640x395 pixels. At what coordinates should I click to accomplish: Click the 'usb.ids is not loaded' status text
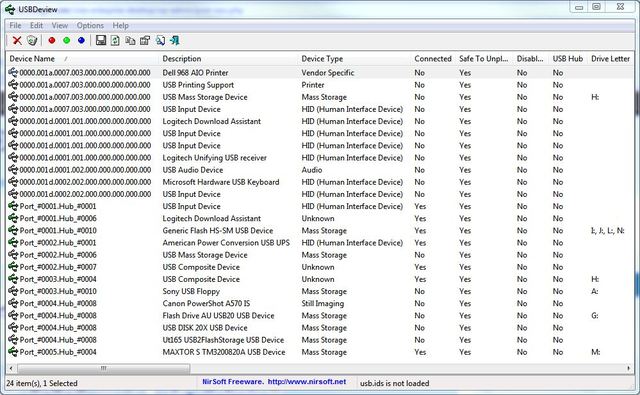(394, 383)
